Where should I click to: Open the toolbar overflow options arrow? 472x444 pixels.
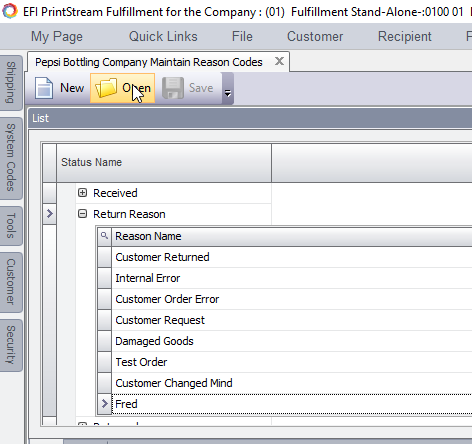click(x=228, y=93)
